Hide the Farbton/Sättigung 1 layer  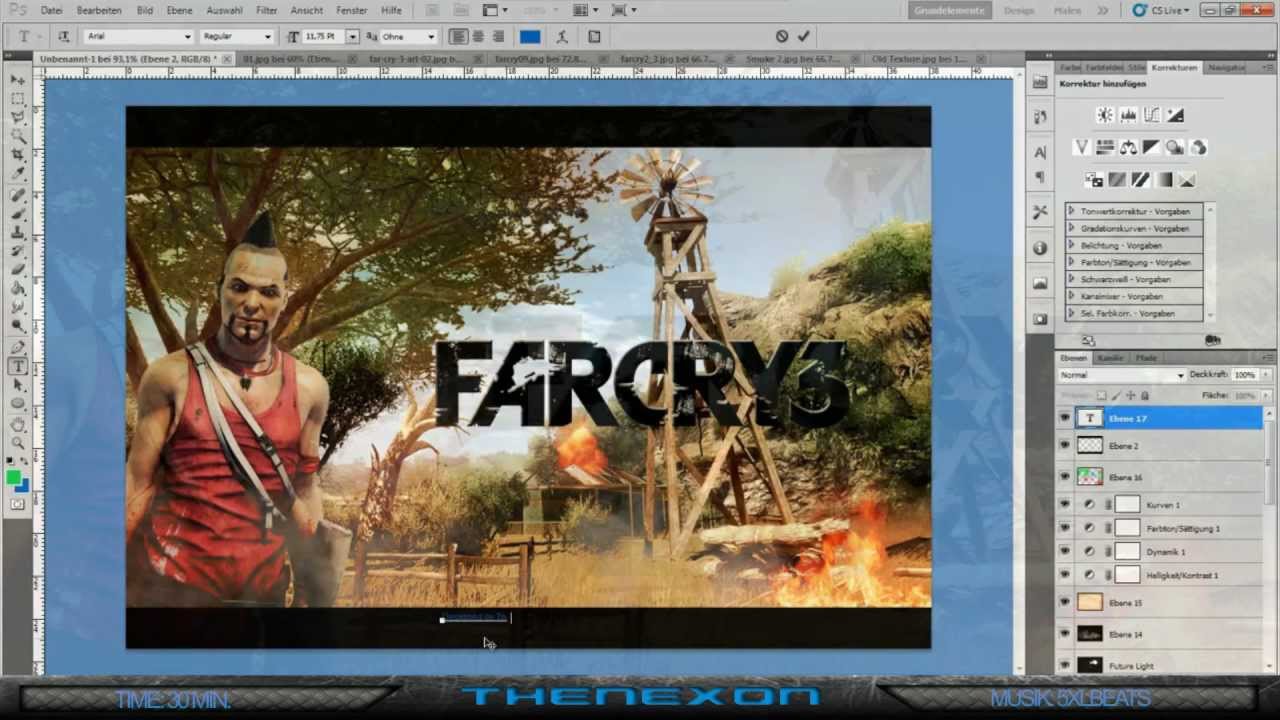1065,528
